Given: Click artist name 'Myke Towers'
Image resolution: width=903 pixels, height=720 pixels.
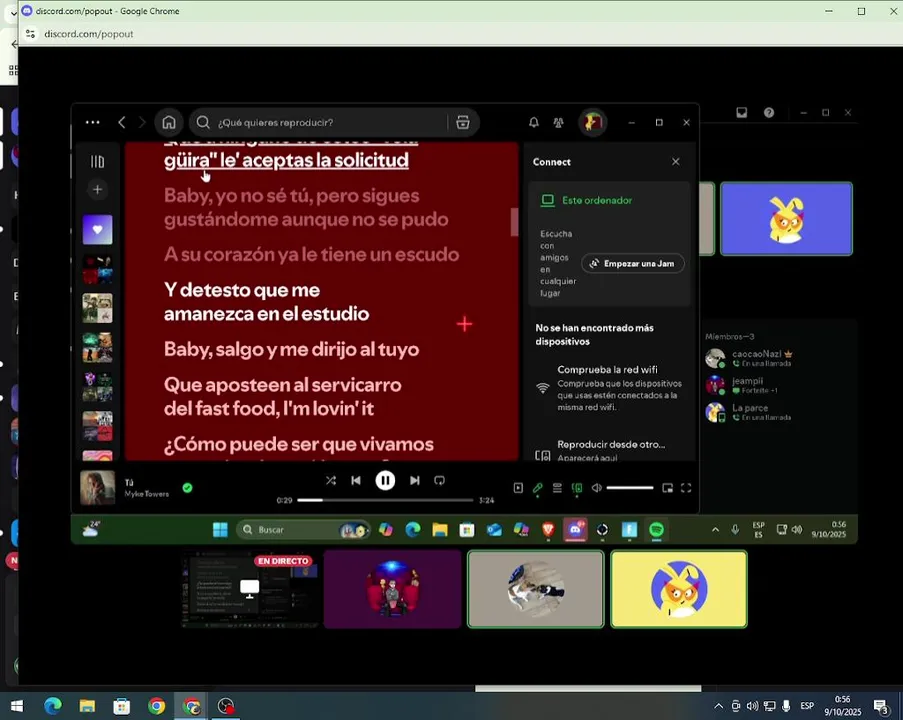Looking at the screenshot, I should pyautogui.click(x=147, y=494).
